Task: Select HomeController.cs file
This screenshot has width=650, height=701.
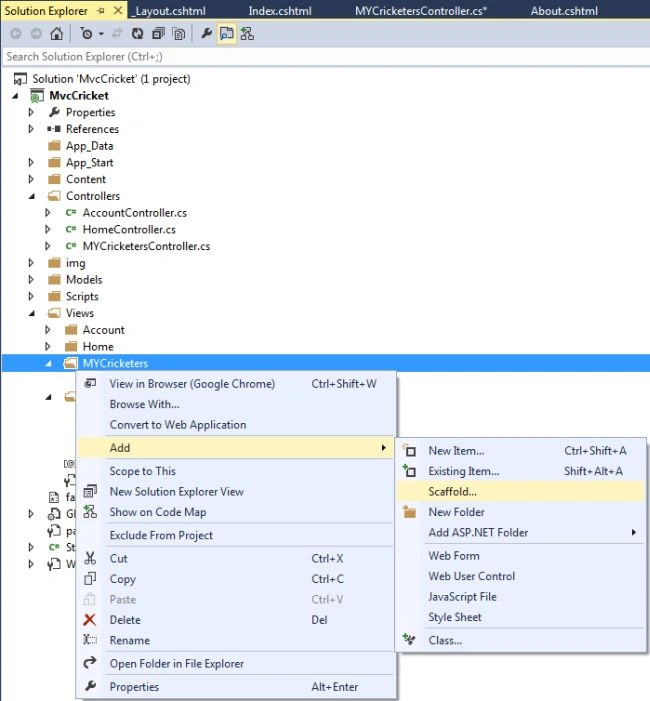Action: pos(129,229)
